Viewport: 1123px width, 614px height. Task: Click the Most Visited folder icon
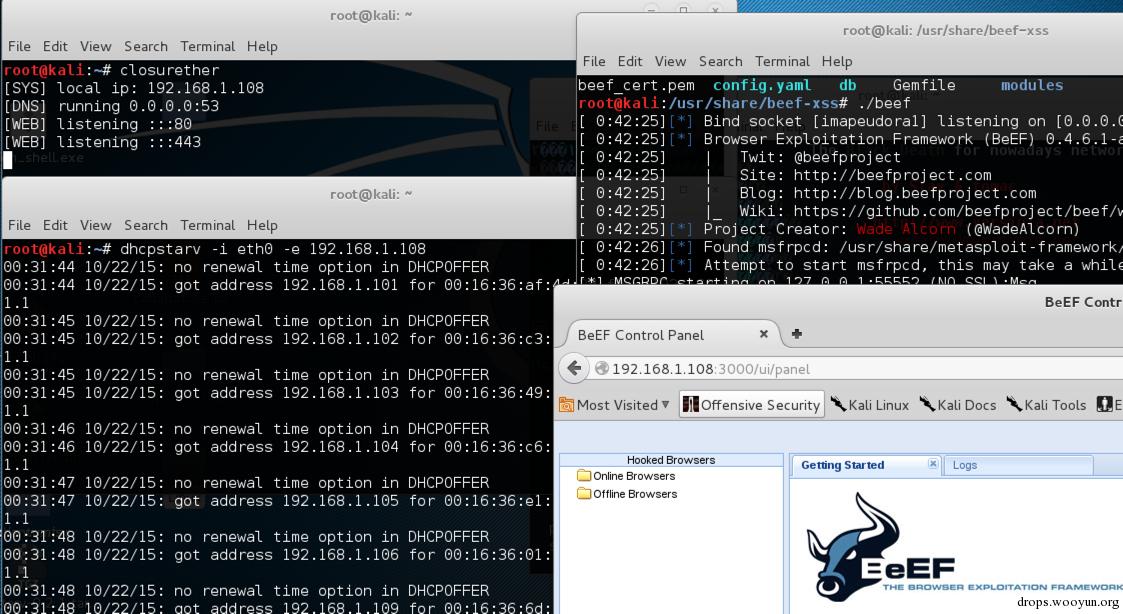point(567,406)
